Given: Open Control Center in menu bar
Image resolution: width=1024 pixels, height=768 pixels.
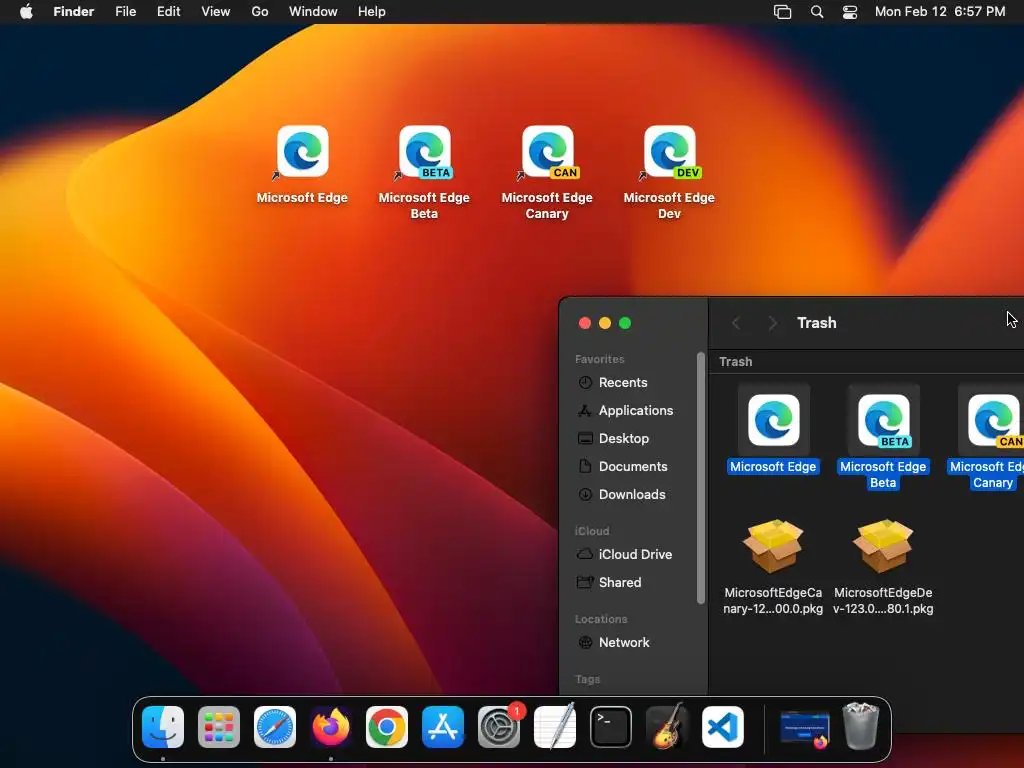Looking at the screenshot, I should click(x=850, y=12).
